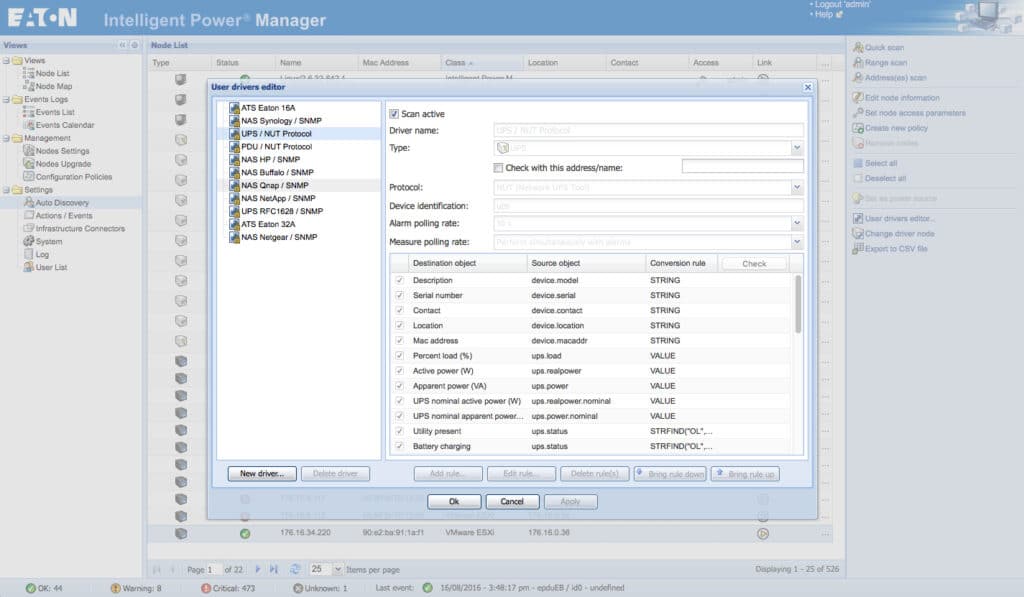Image resolution: width=1024 pixels, height=597 pixels.
Task: Toggle the Scan active checkbox
Action: [x=394, y=114]
